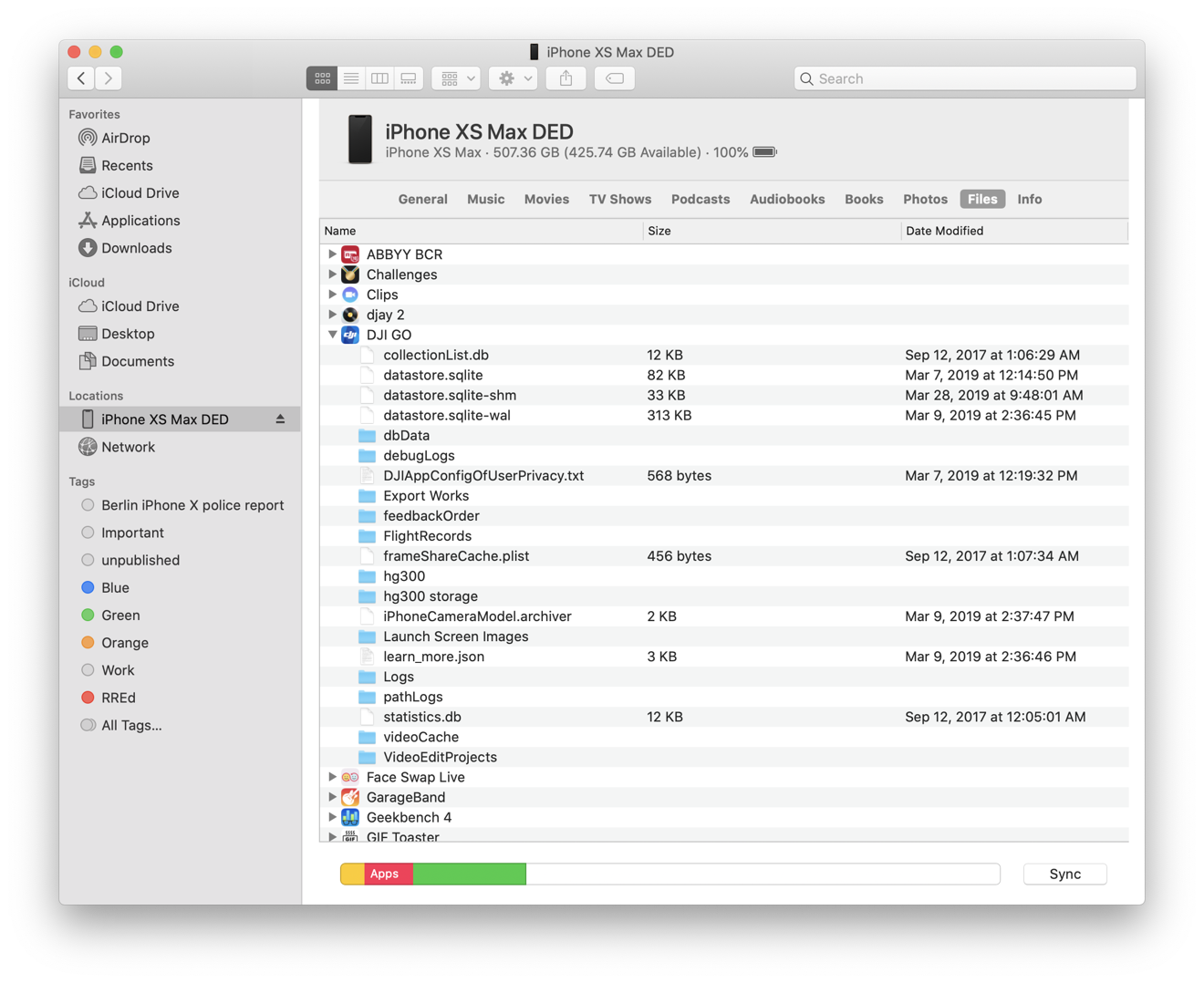Image resolution: width=1204 pixels, height=983 pixels.
Task: Expand the Clips app
Action: click(332, 295)
